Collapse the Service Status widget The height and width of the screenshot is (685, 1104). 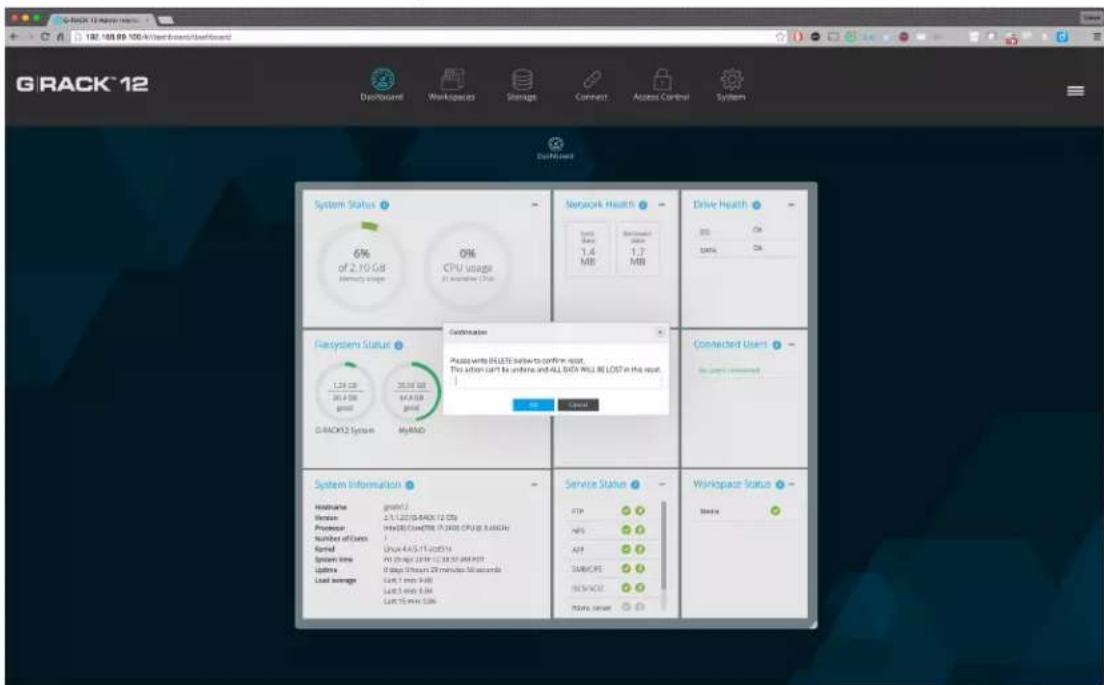[662, 485]
